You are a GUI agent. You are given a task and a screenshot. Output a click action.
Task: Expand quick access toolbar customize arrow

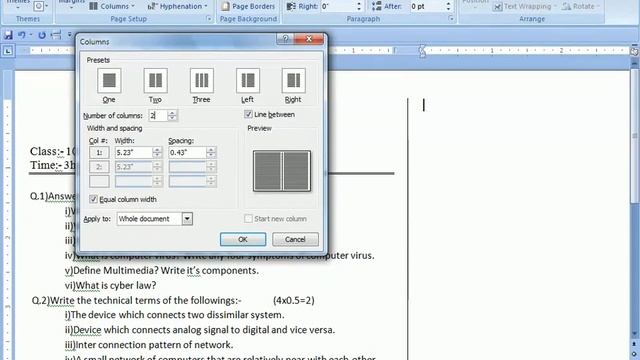pos(69,36)
